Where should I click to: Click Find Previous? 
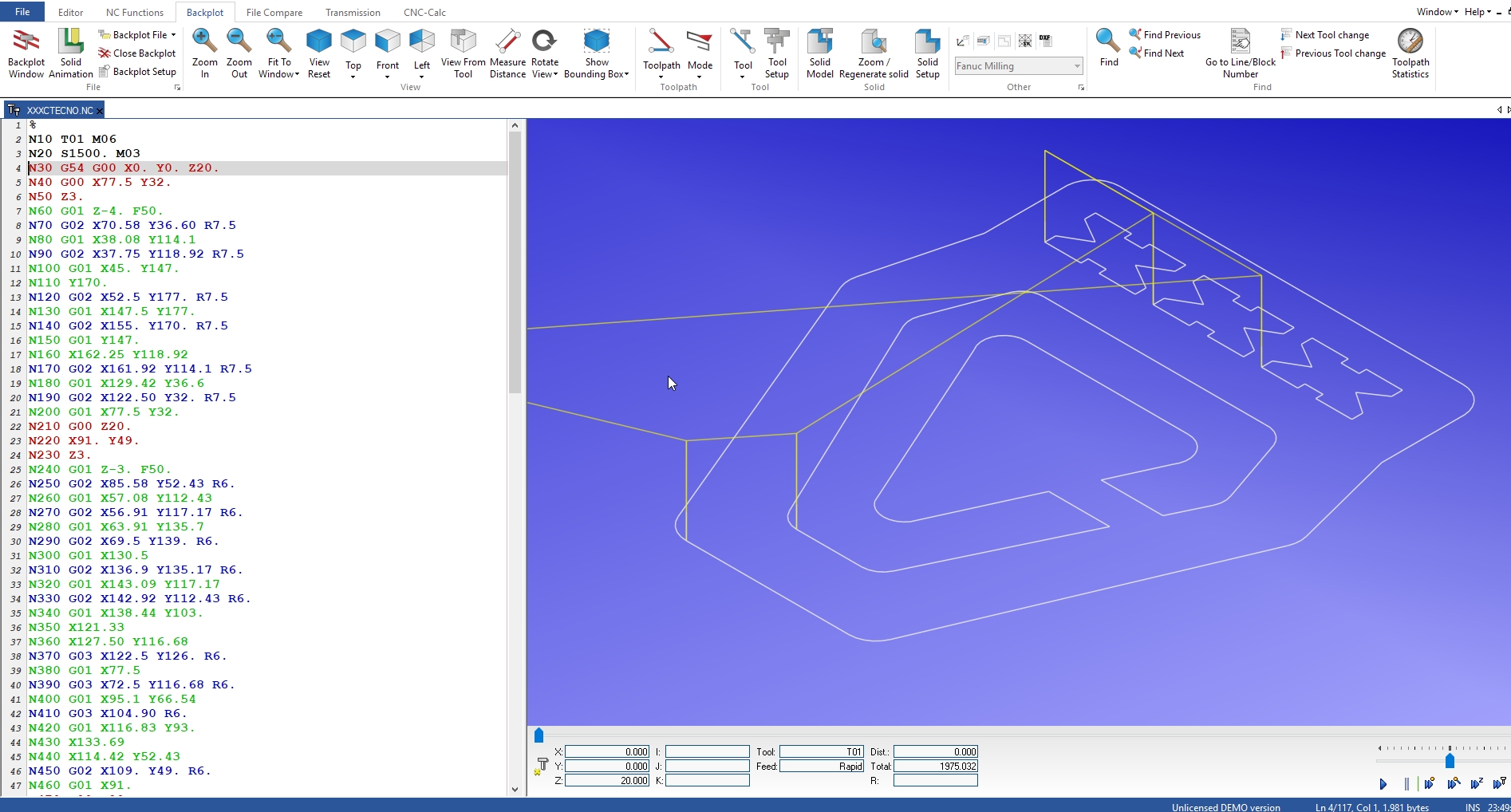(x=1165, y=34)
